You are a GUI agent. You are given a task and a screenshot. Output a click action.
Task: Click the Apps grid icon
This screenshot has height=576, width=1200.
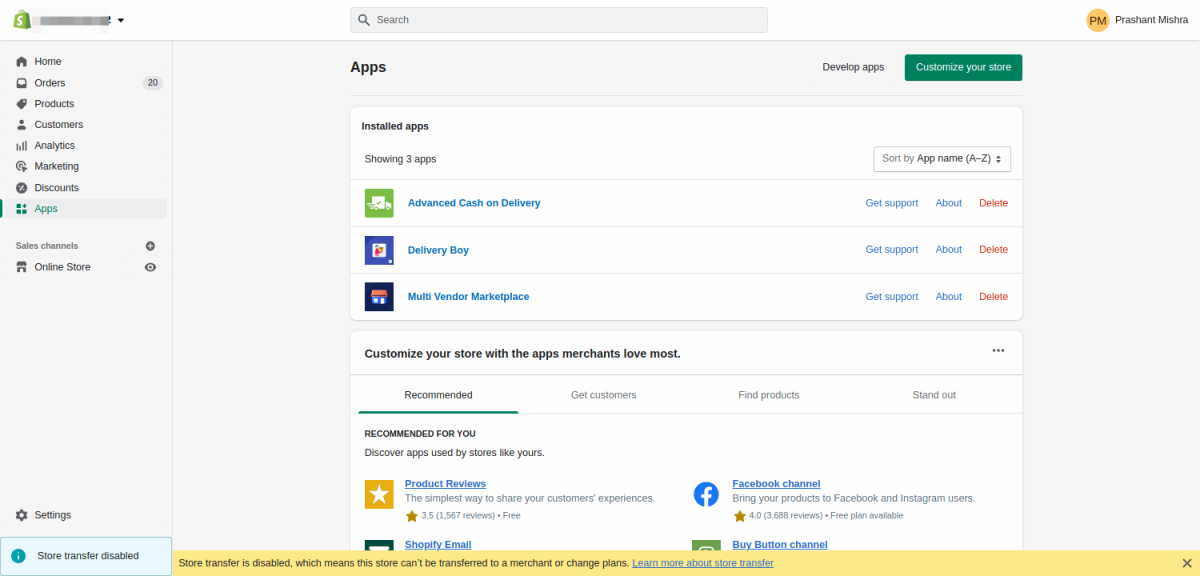(22, 209)
